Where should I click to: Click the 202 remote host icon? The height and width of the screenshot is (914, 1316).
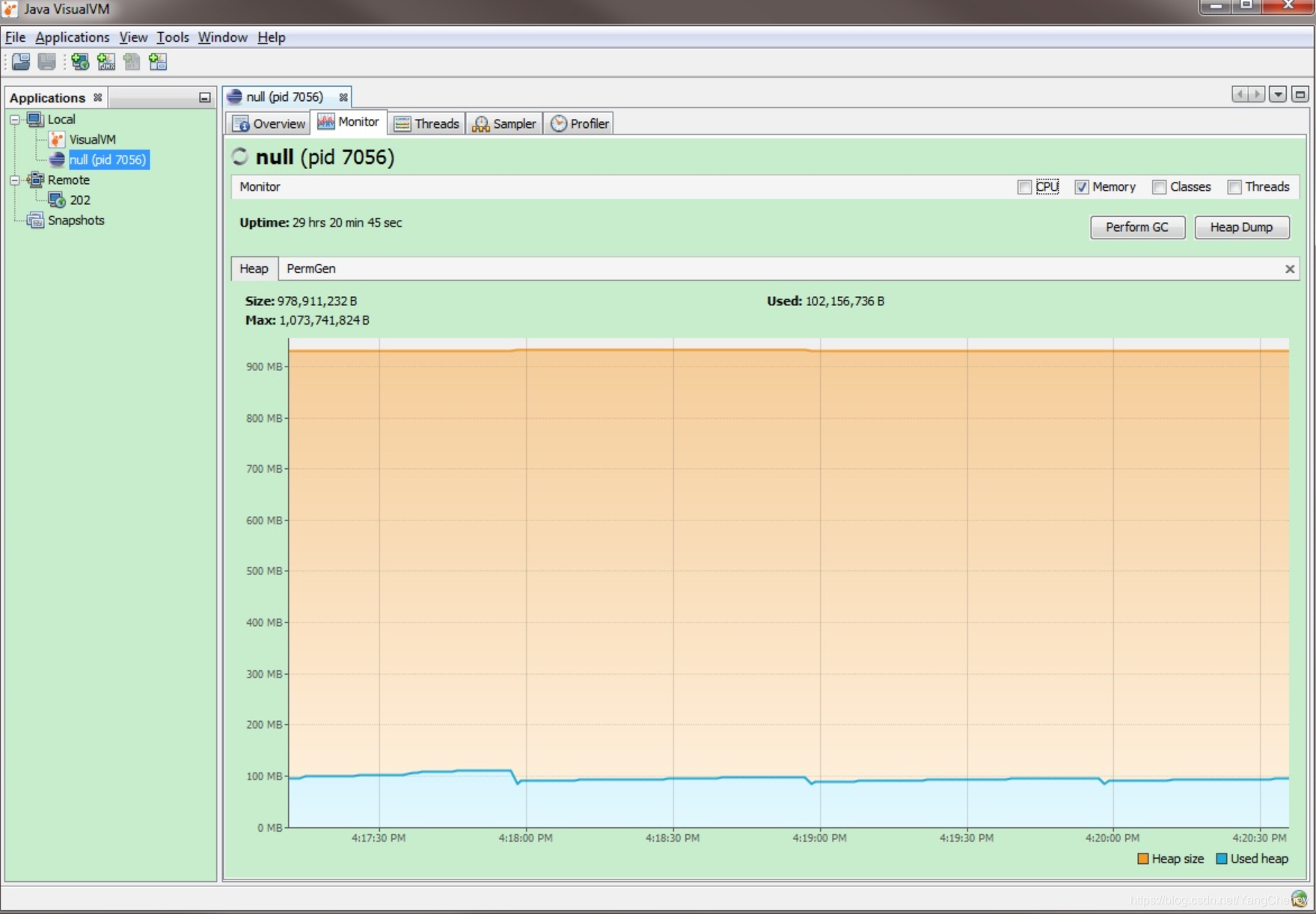click(57, 200)
